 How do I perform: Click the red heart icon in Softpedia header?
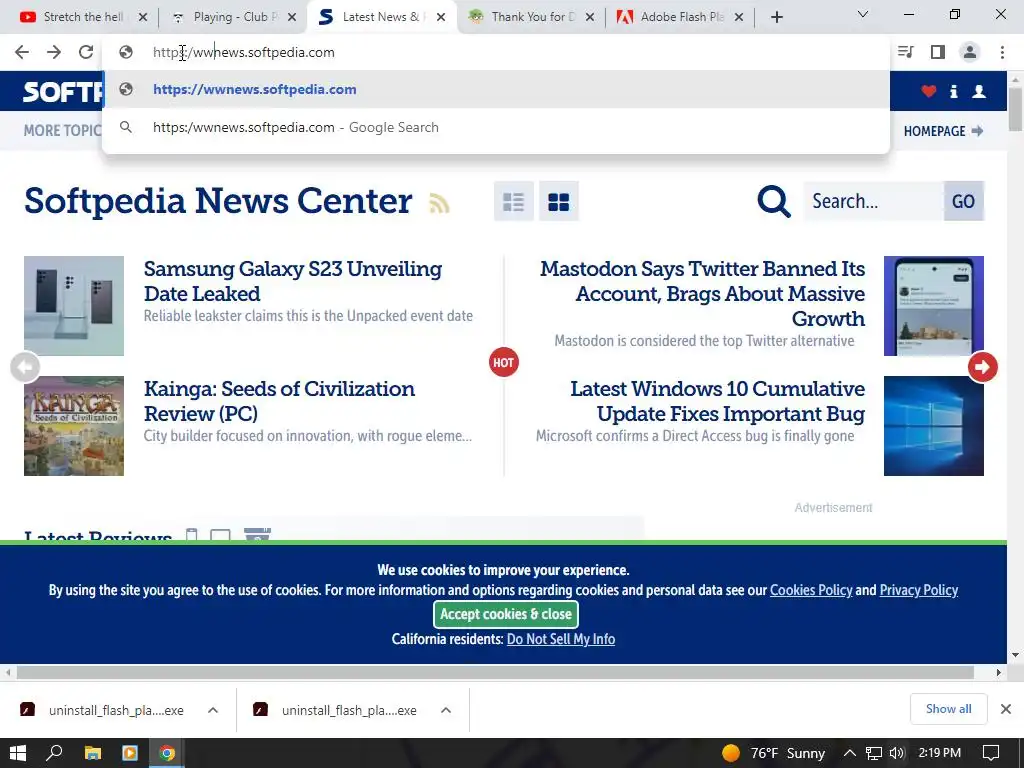(x=929, y=91)
